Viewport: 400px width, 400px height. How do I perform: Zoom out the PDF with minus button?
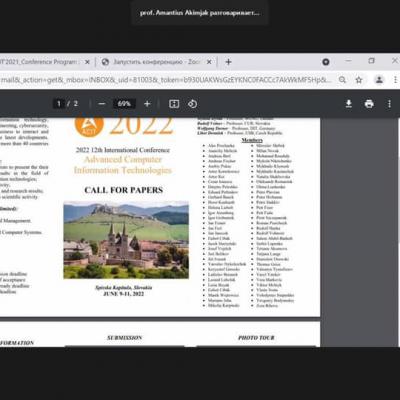coord(102,104)
